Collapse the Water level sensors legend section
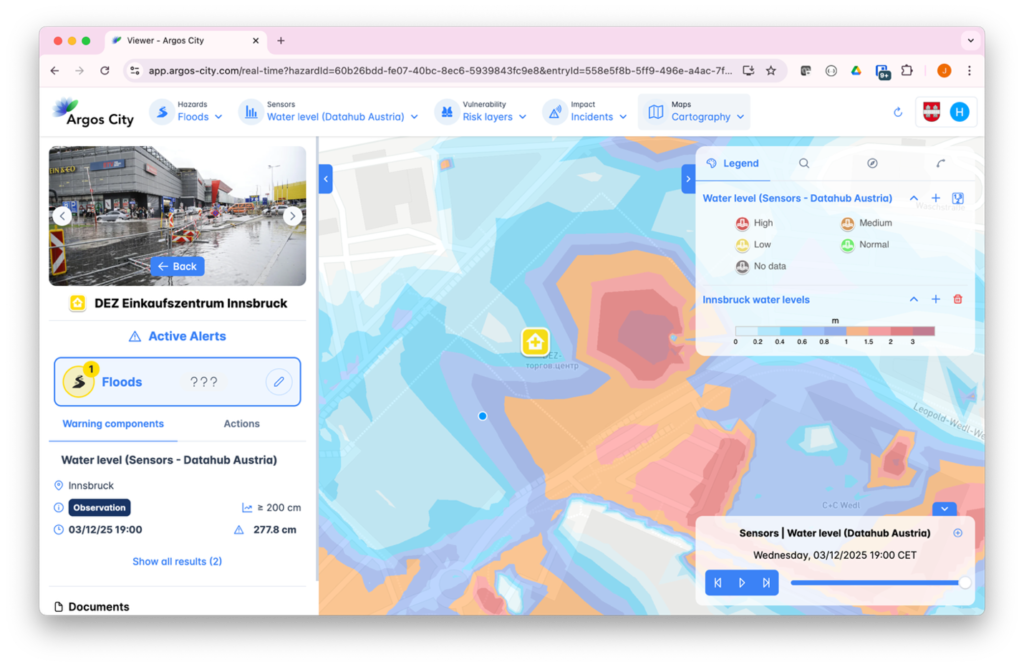Screen dimensions: 1024x667 click(x=913, y=198)
